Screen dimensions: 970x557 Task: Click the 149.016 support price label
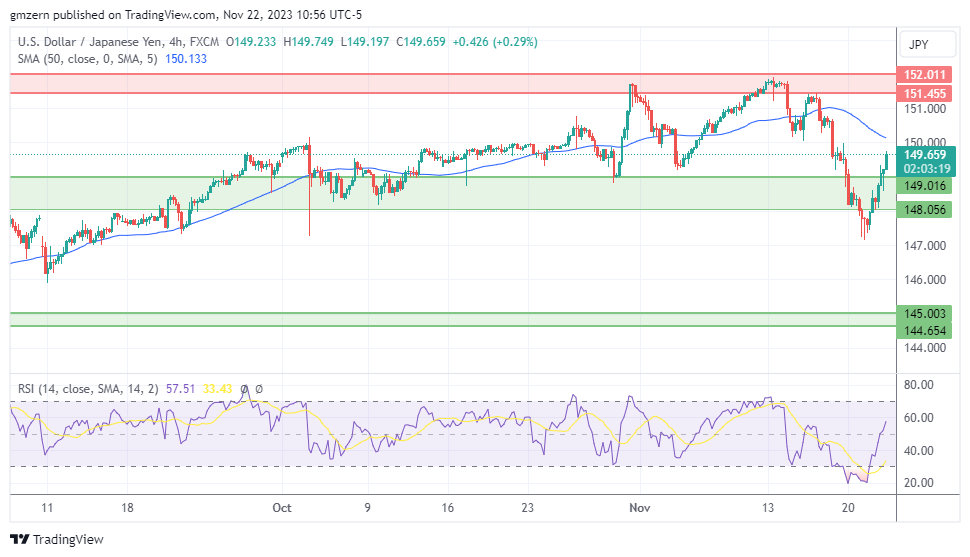[x=924, y=186]
